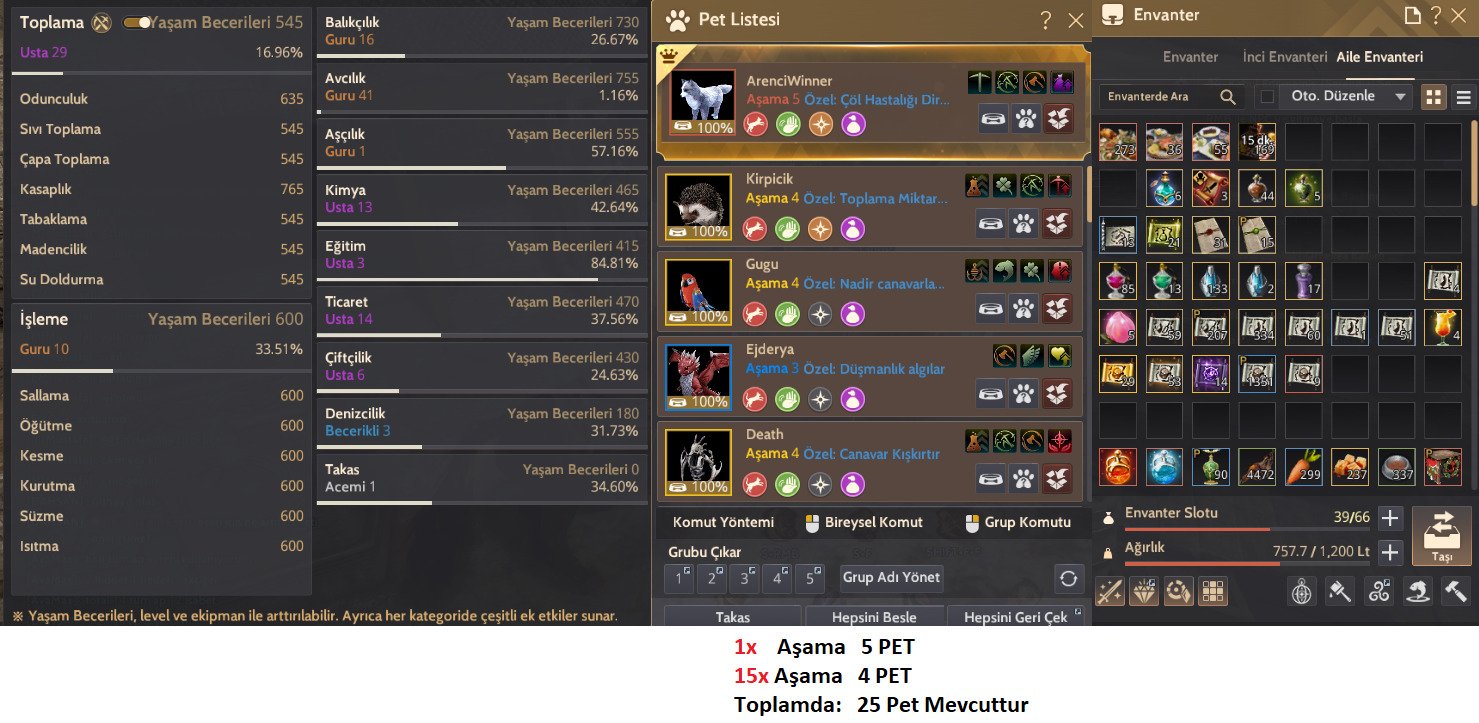Tick the checkbox beside Oto. Düzenle
Image resolution: width=1479 pixels, height=723 pixels.
1267,97
